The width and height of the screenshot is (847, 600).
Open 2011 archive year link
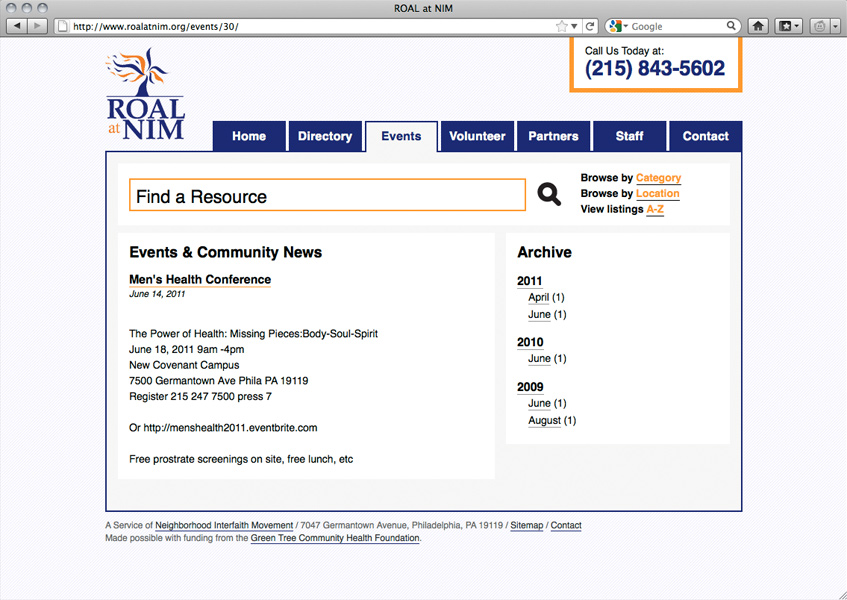coord(529,281)
